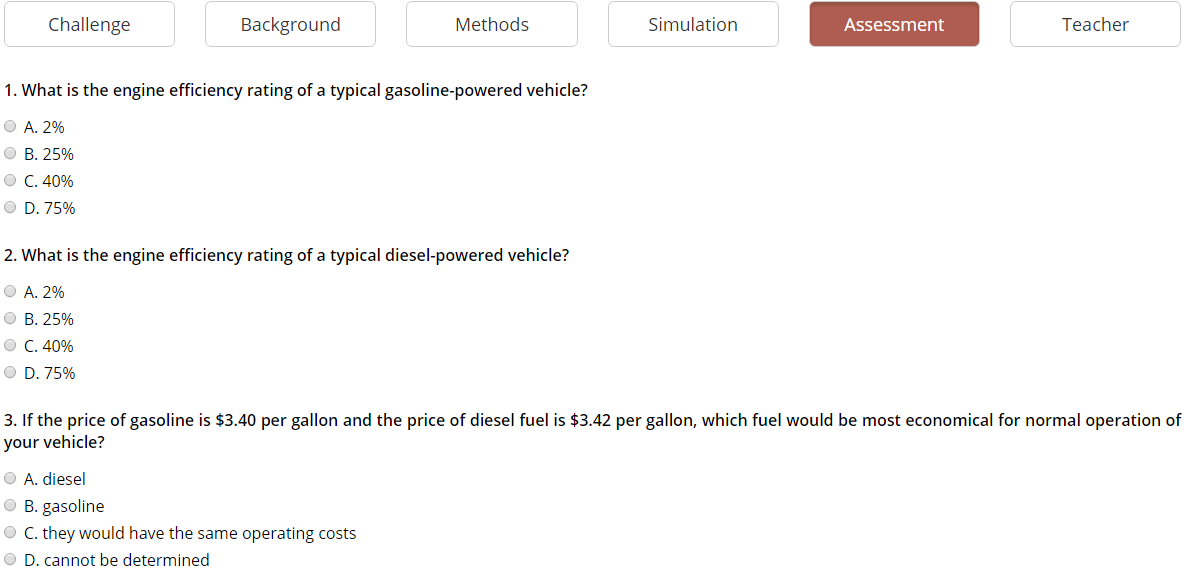Pick 'cannot be determined' for question 3
The image size is (1186, 573).
[x=10, y=559]
